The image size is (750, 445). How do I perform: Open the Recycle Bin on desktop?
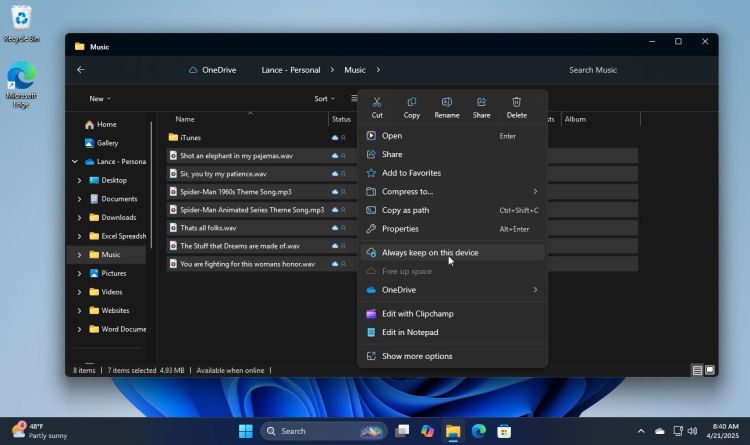[x=21, y=22]
